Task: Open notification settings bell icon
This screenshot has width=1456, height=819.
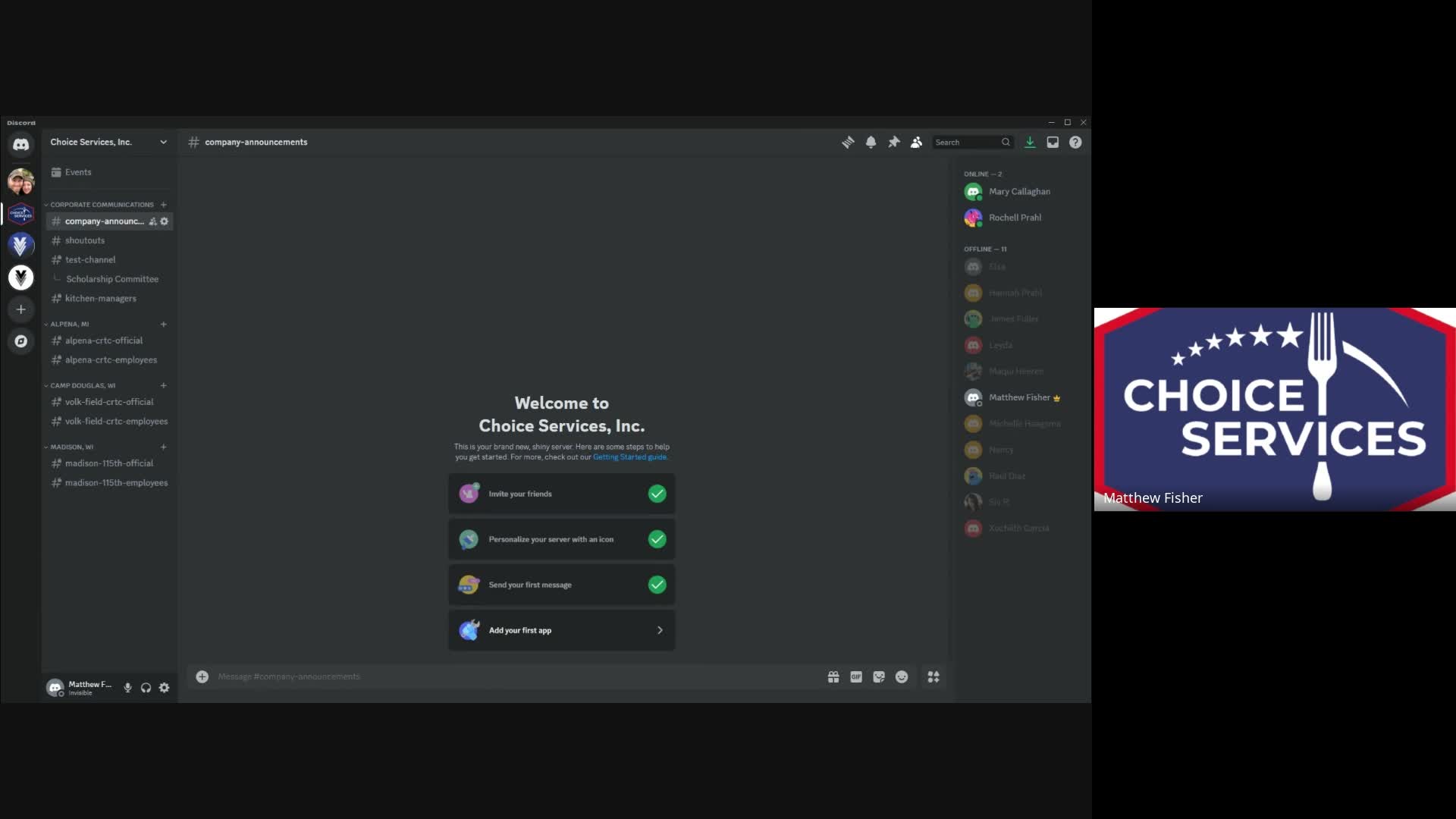Action: click(871, 142)
